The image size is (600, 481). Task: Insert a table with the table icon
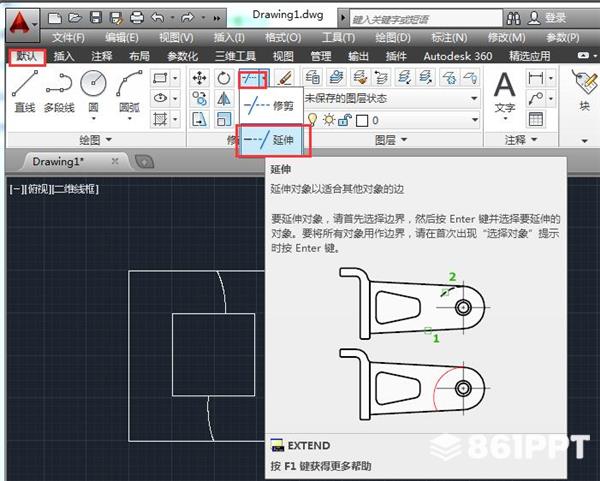[535, 119]
